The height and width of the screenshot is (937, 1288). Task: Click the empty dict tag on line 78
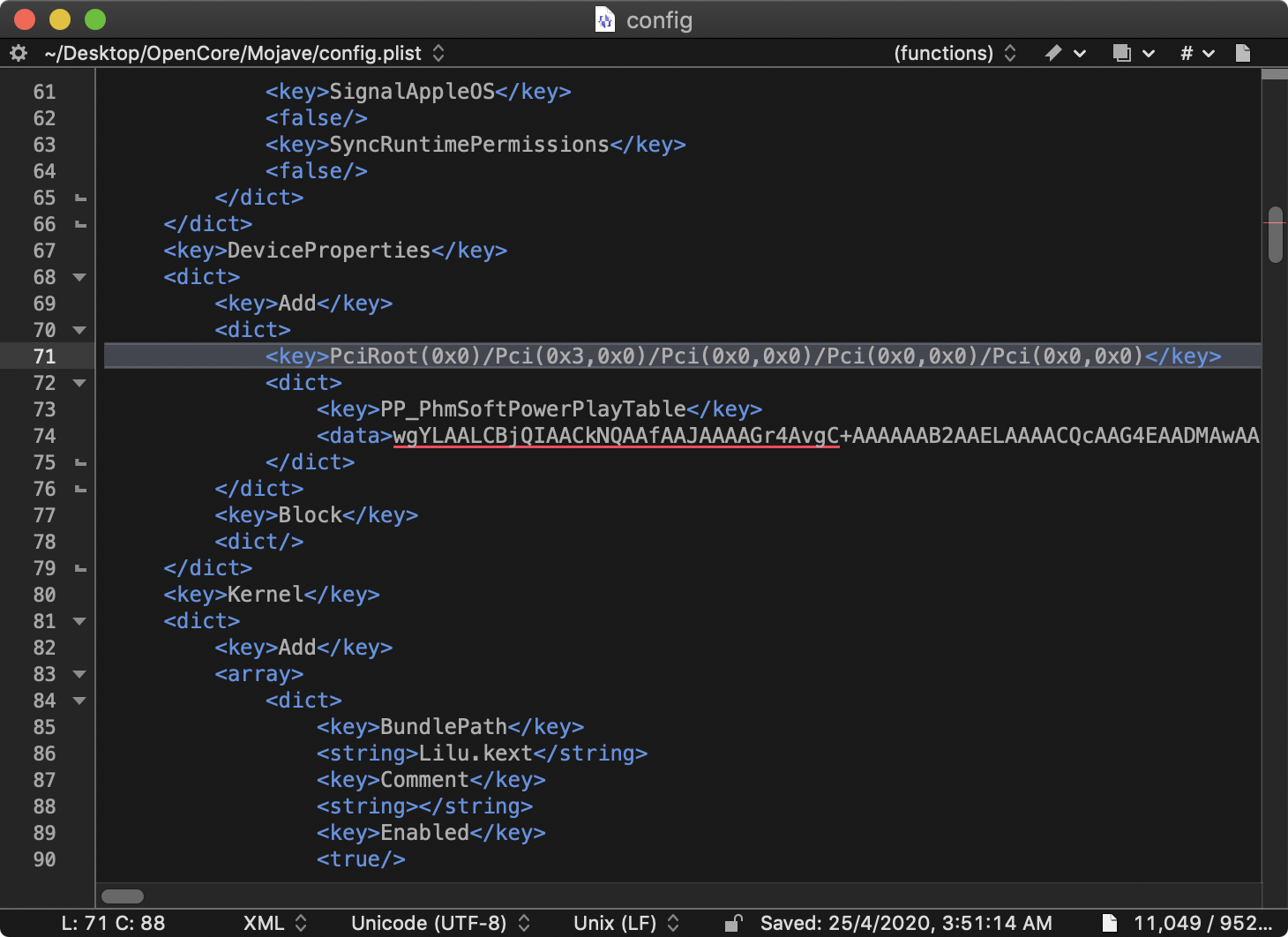click(x=258, y=542)
